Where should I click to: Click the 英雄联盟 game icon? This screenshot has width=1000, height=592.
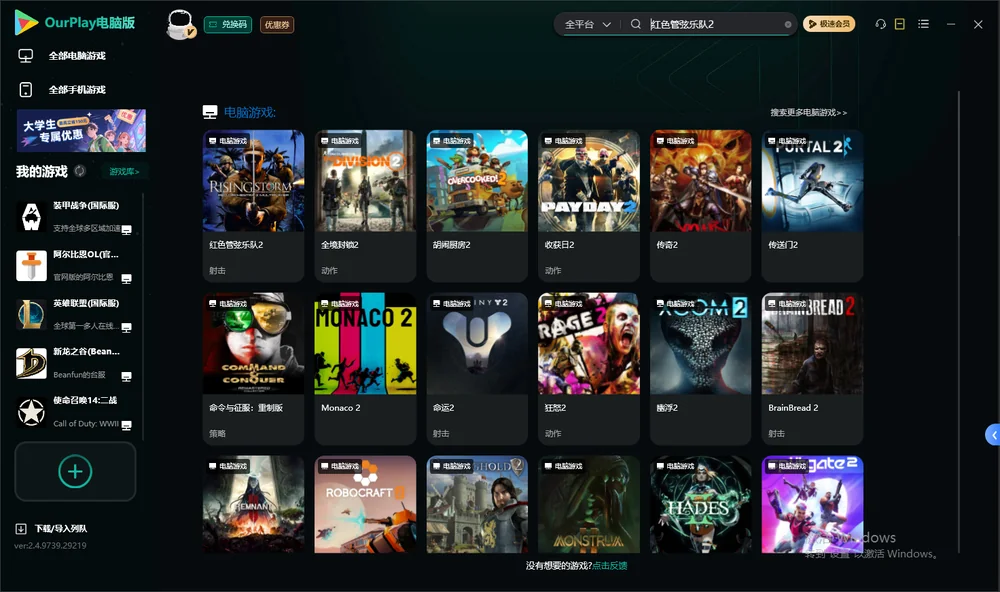click(x=31, y=314)
